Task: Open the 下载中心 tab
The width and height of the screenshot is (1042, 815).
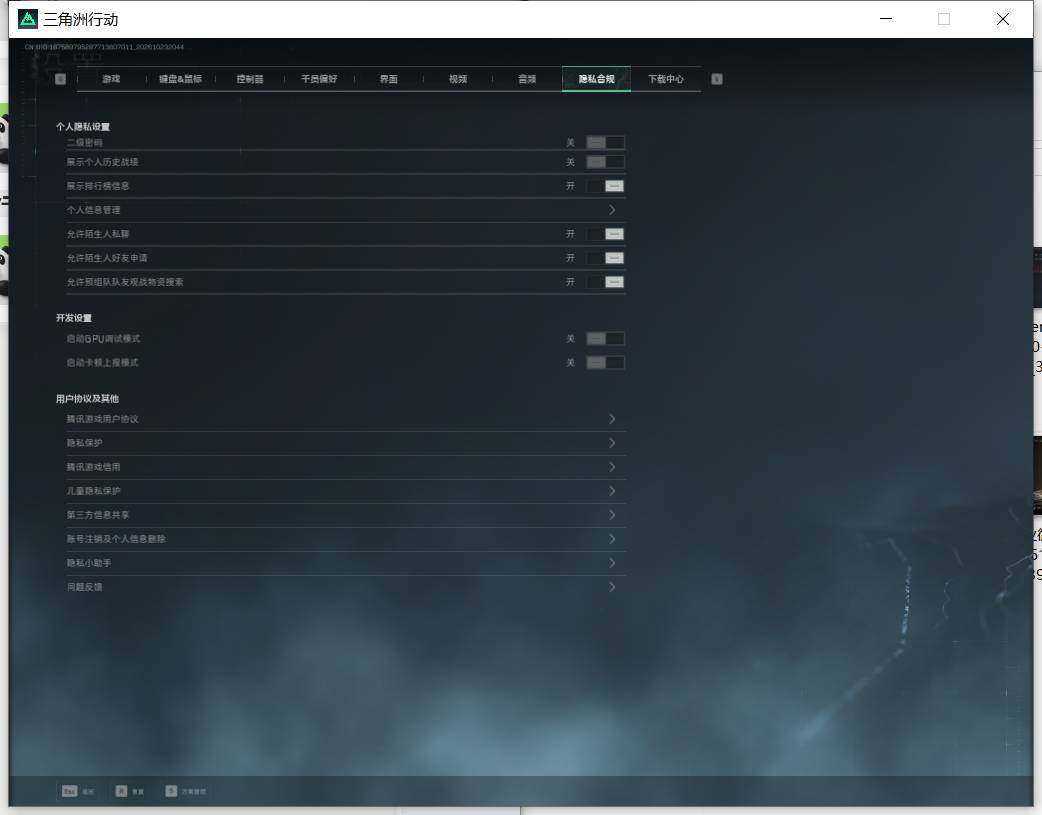Action: pos(666,79)
